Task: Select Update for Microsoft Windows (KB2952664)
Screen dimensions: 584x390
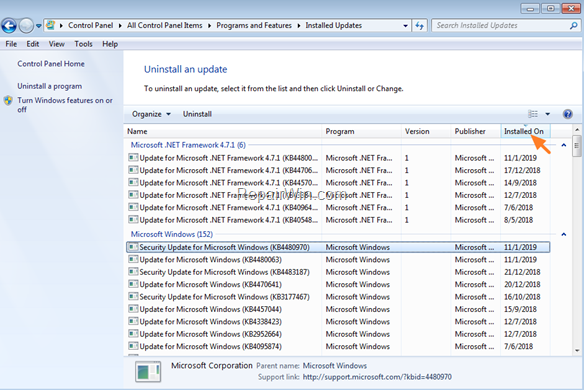Action: (338, 334)
